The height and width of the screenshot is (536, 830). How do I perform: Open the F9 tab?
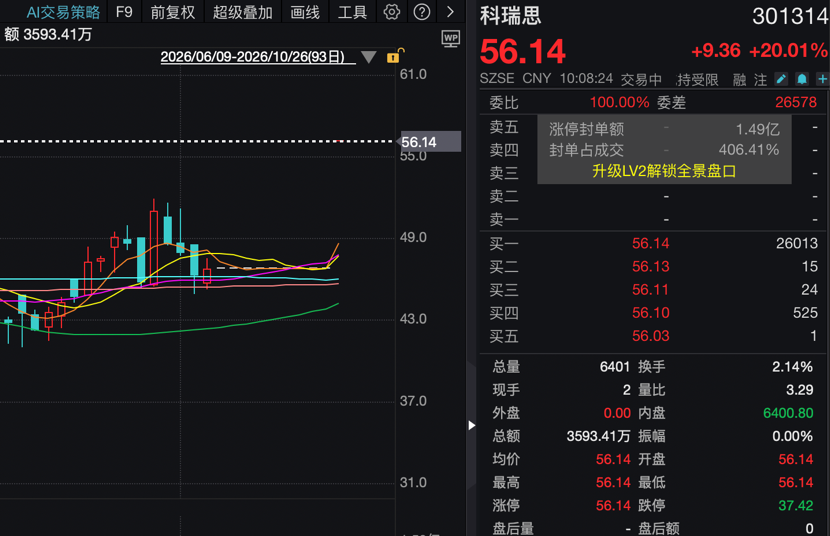[x=124, y=12]
